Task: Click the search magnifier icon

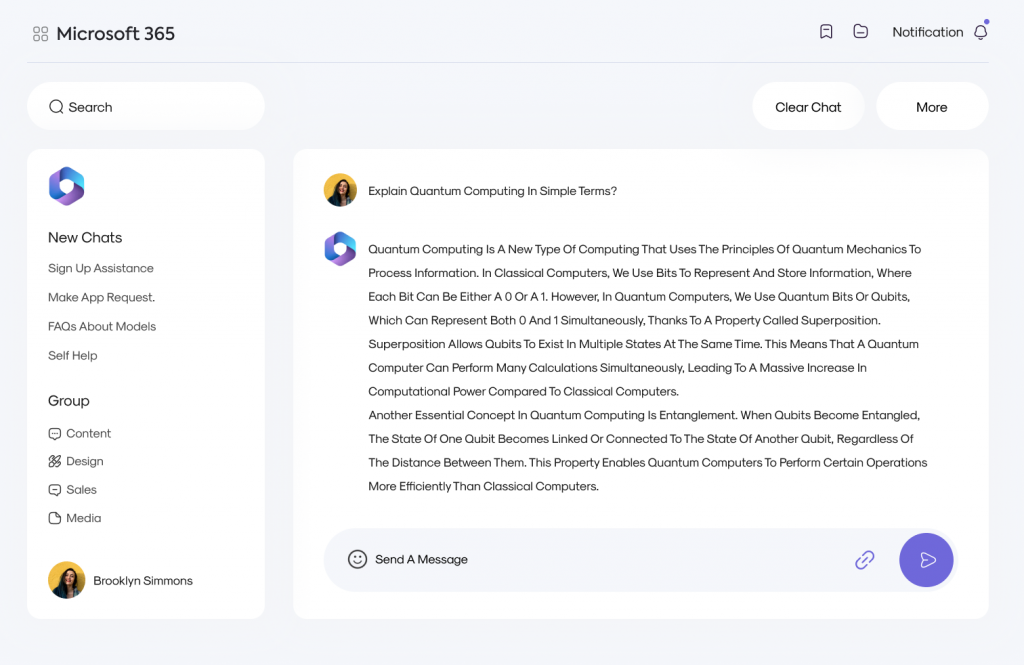Action: coord(56,106)
